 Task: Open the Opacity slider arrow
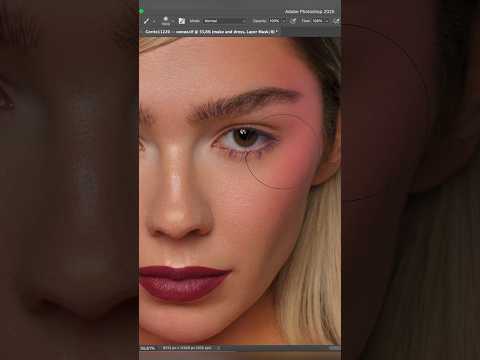pyautogui.click(x=284, y=21)
